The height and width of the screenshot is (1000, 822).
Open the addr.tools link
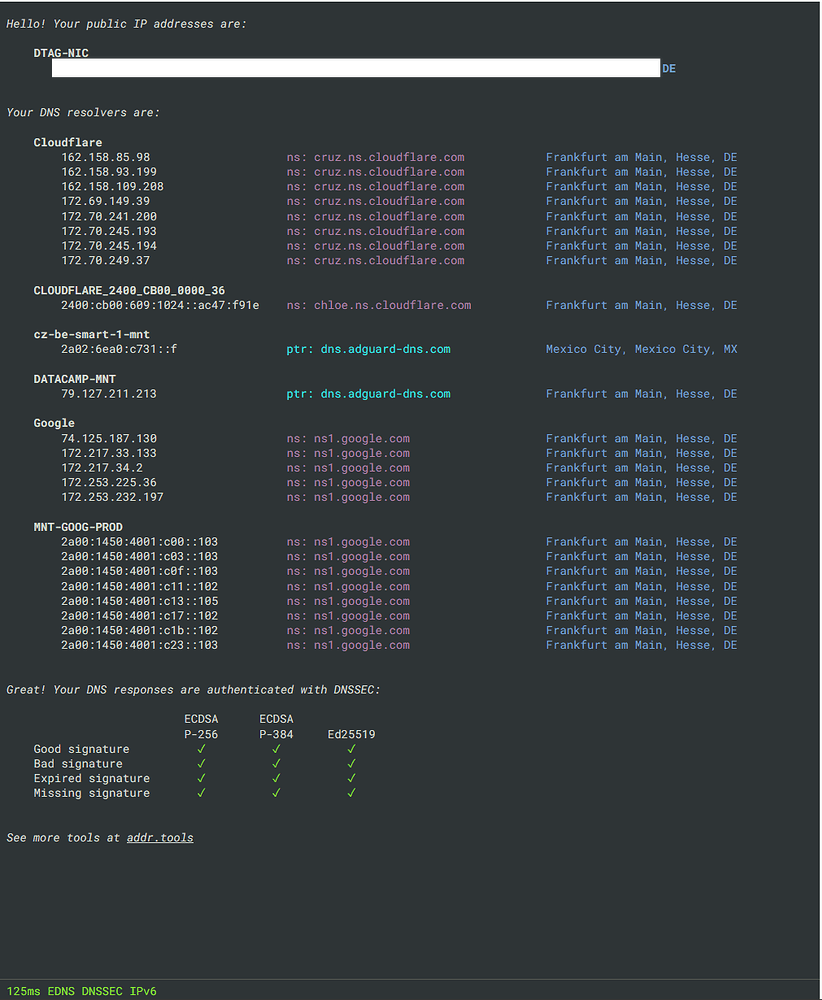click(x=160, y=838)
